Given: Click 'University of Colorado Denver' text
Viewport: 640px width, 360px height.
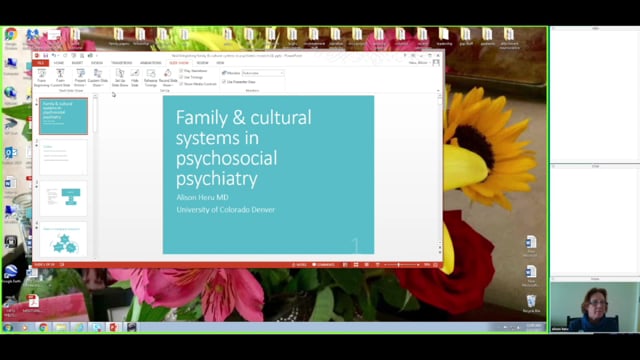Looking at the screenshot, I should [x=226, y=210].
